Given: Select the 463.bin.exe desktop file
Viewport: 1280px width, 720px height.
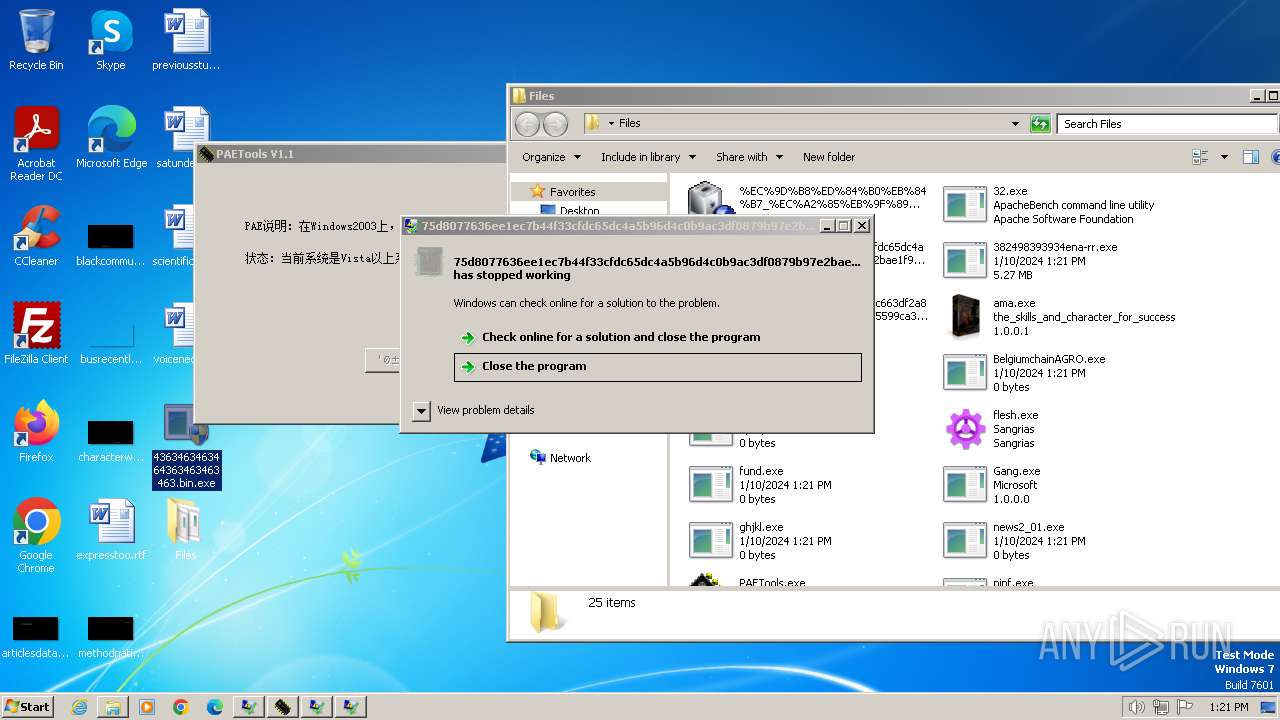Looking at the screenshot, I should pos(186,446).
